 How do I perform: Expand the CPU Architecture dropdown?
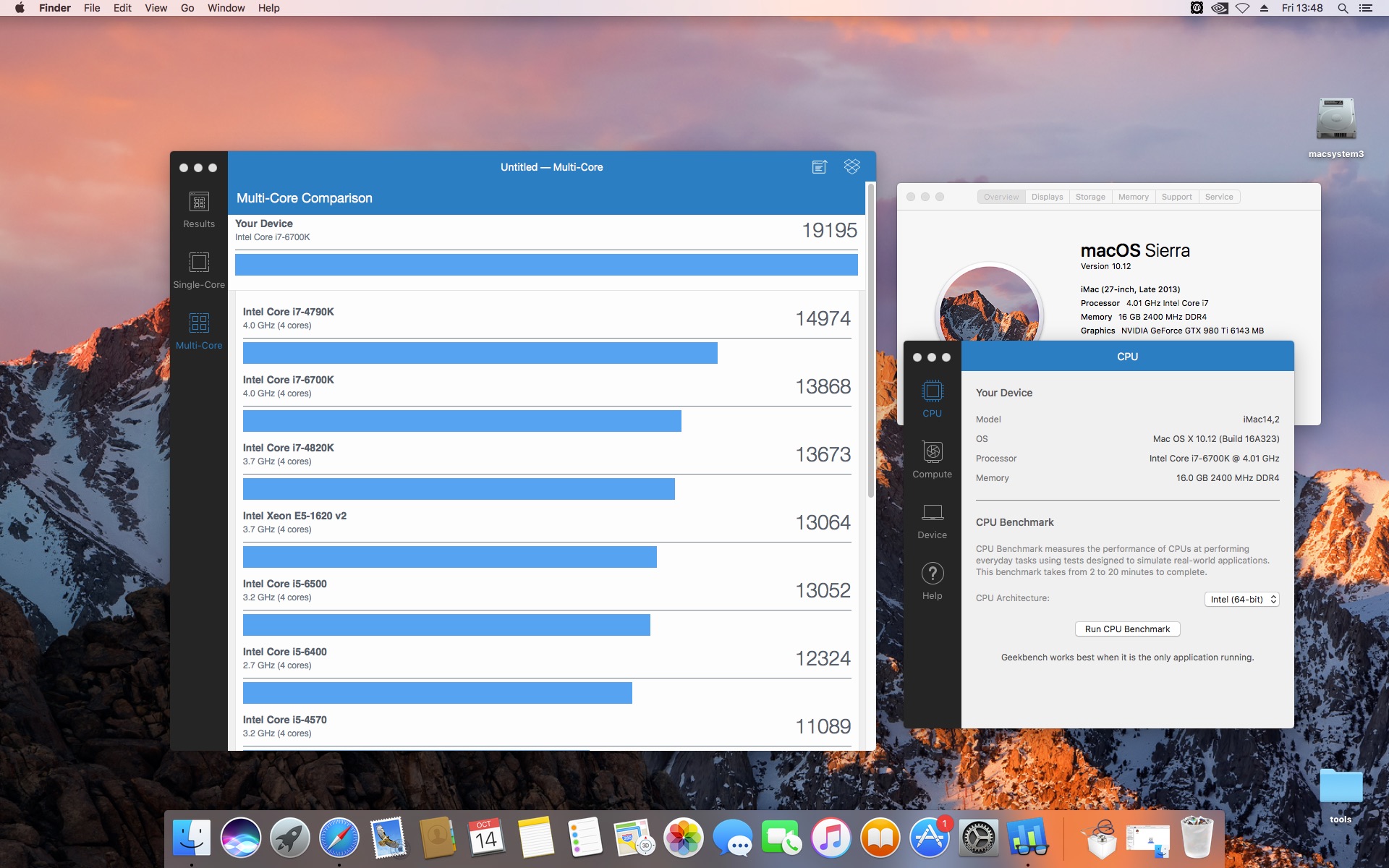pos(1241,600)
